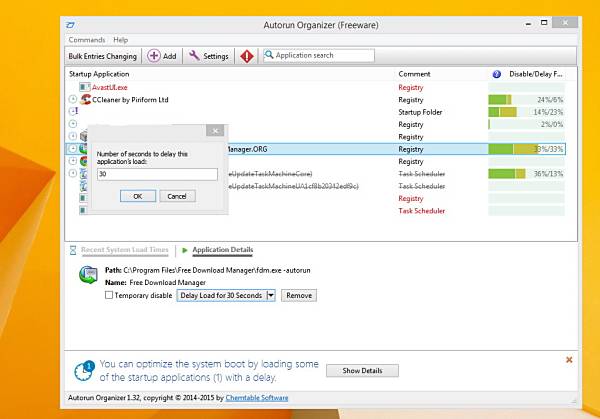Enable the Temporary disable checkbox

click(109, 295)
